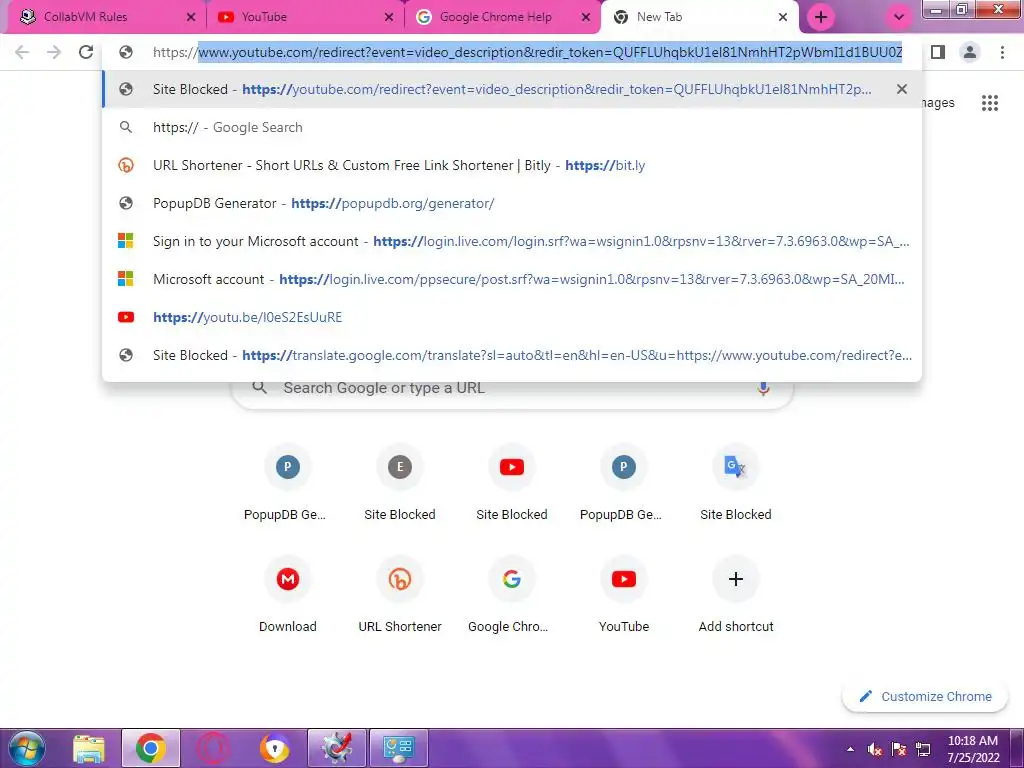Open the Google apps grid
Viewport: 1024px width, 768px height.
(x=989, y=103)
